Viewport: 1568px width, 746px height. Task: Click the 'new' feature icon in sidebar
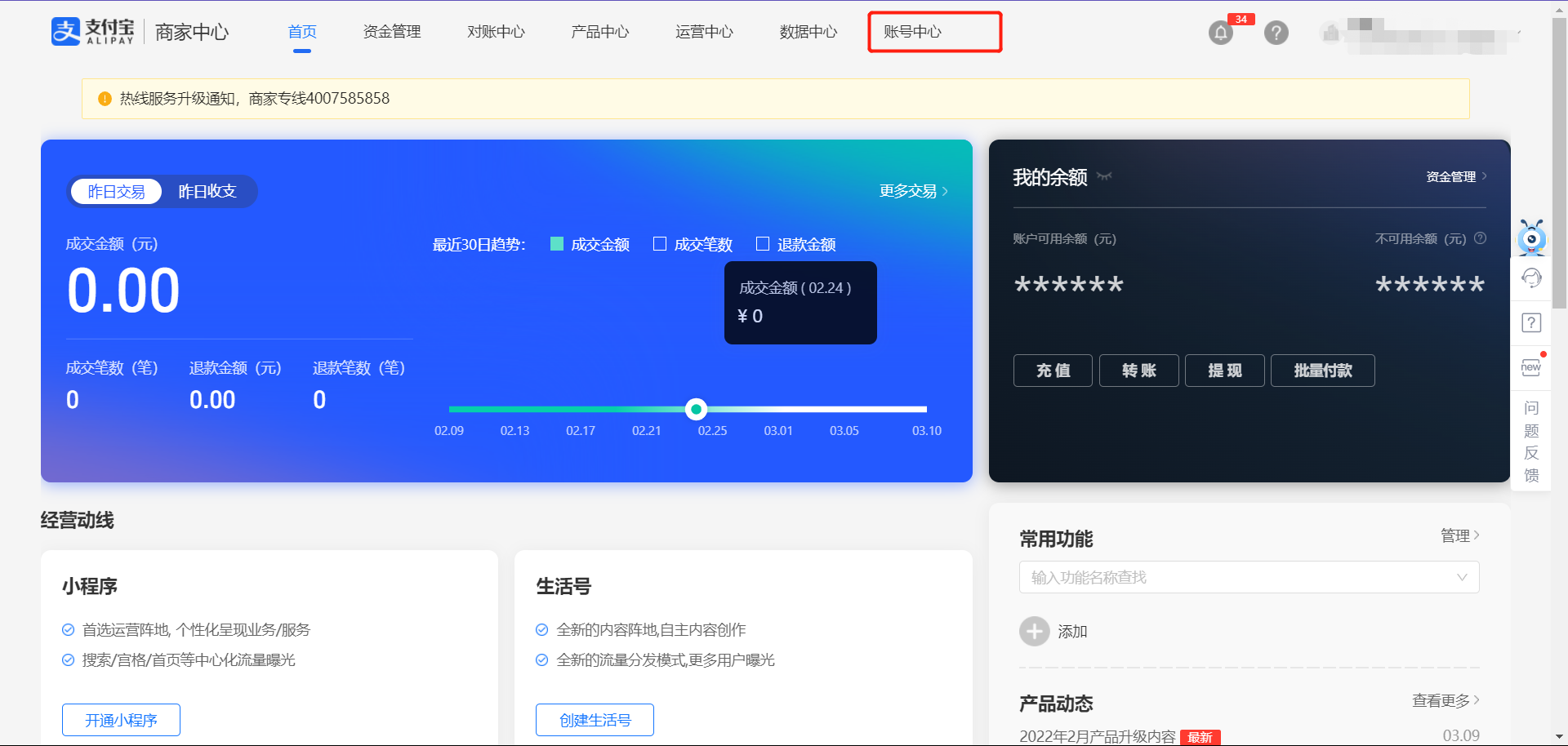pyautogui.click(x=1530, y=366)
